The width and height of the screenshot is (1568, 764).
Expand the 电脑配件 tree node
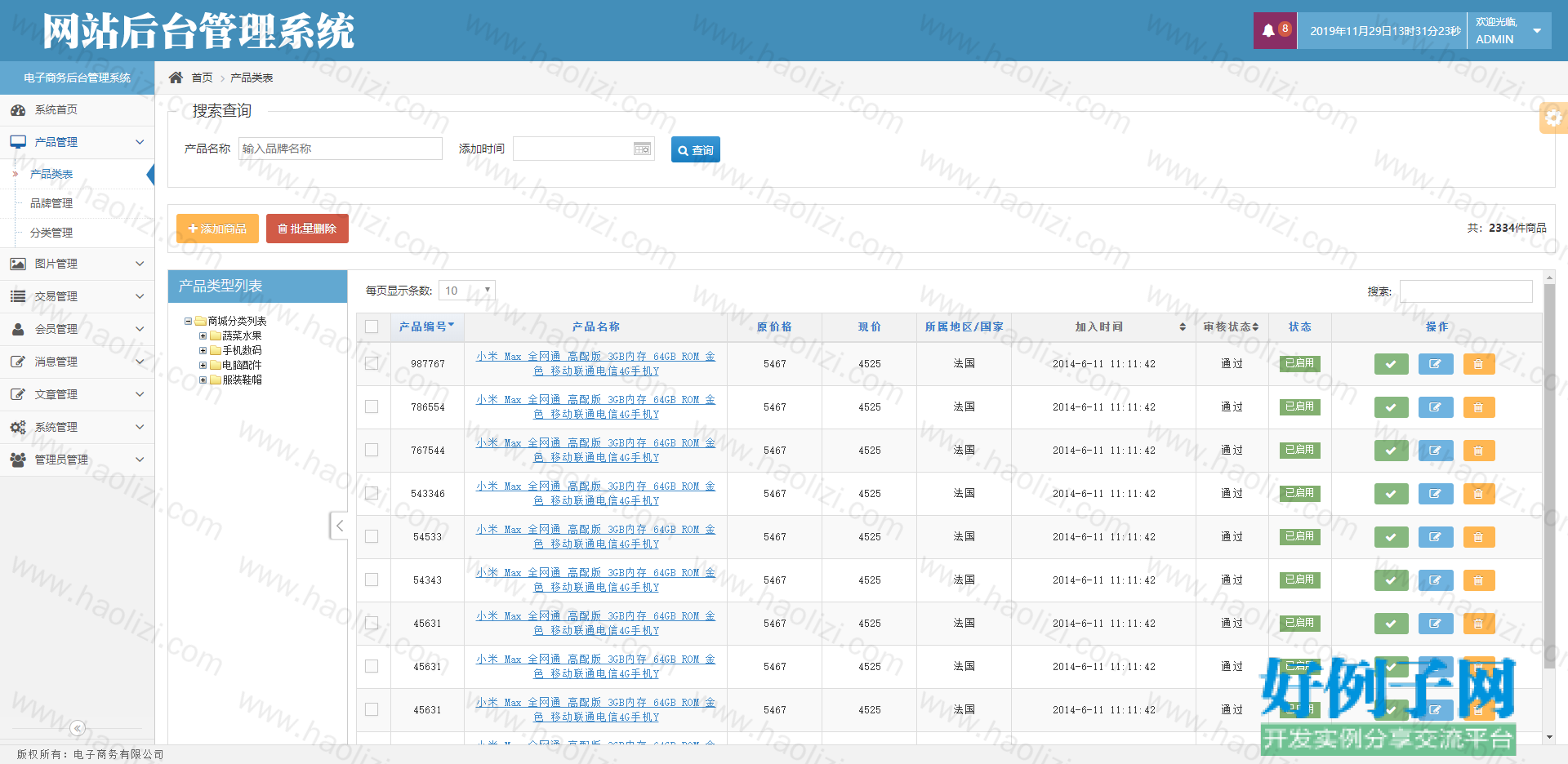click(x=203, y=365)
